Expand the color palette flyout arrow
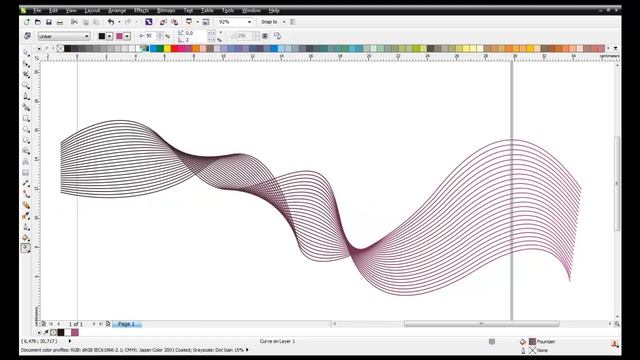Viewport: 640px width, 360px height. pos(615,48)
